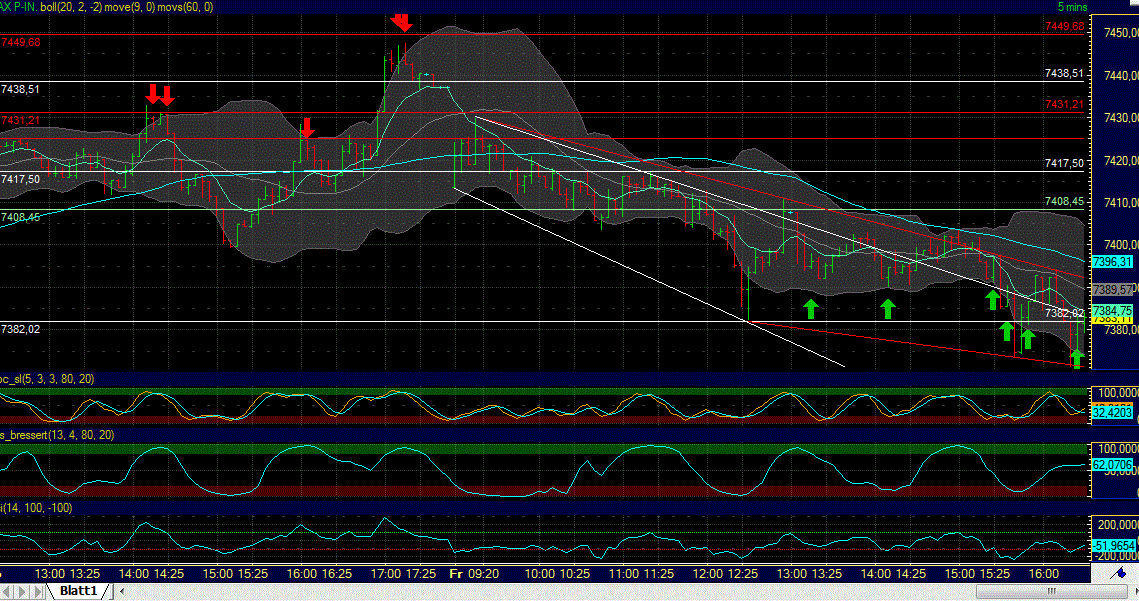Select the green buy arrow at the far right

[x=1077, y=358]
